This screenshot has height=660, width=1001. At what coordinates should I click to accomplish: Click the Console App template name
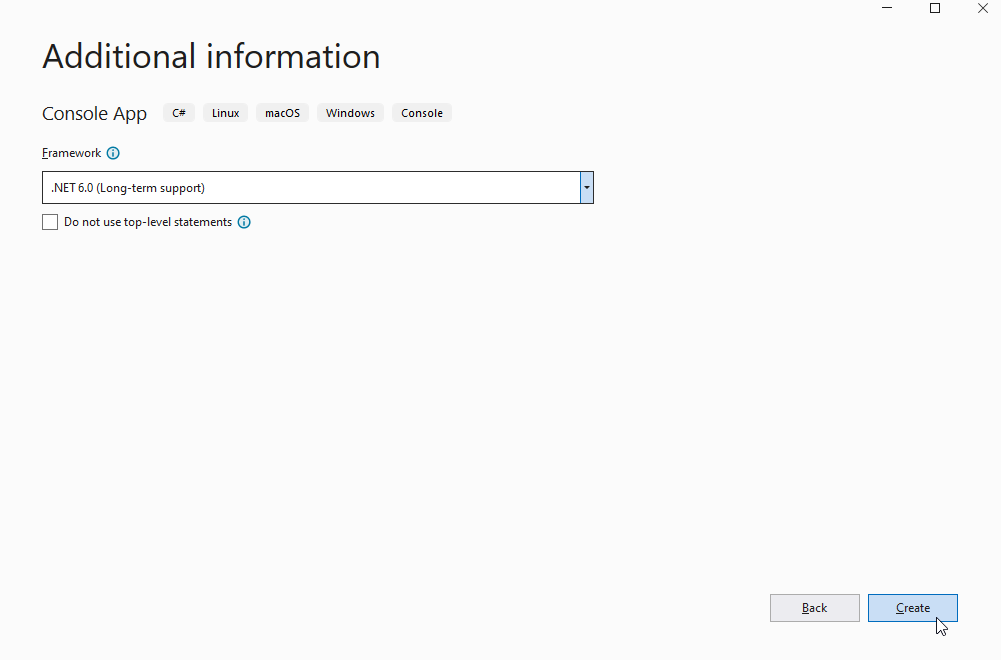pyautogui.click(x=94, y=114)
